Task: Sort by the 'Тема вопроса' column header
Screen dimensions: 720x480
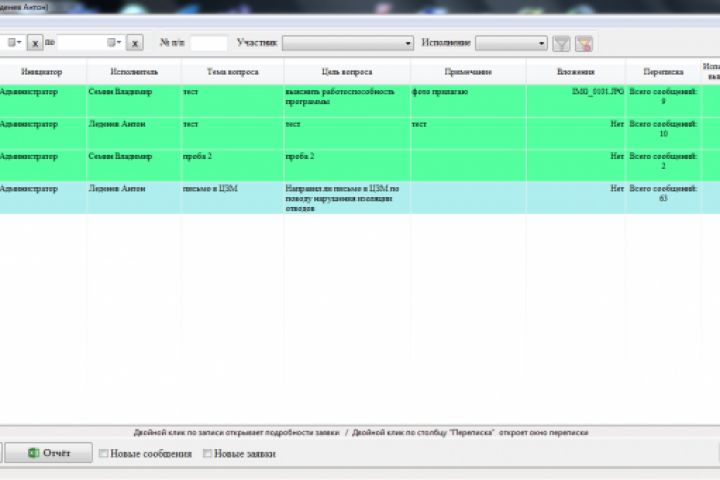Action: (232, 72)
